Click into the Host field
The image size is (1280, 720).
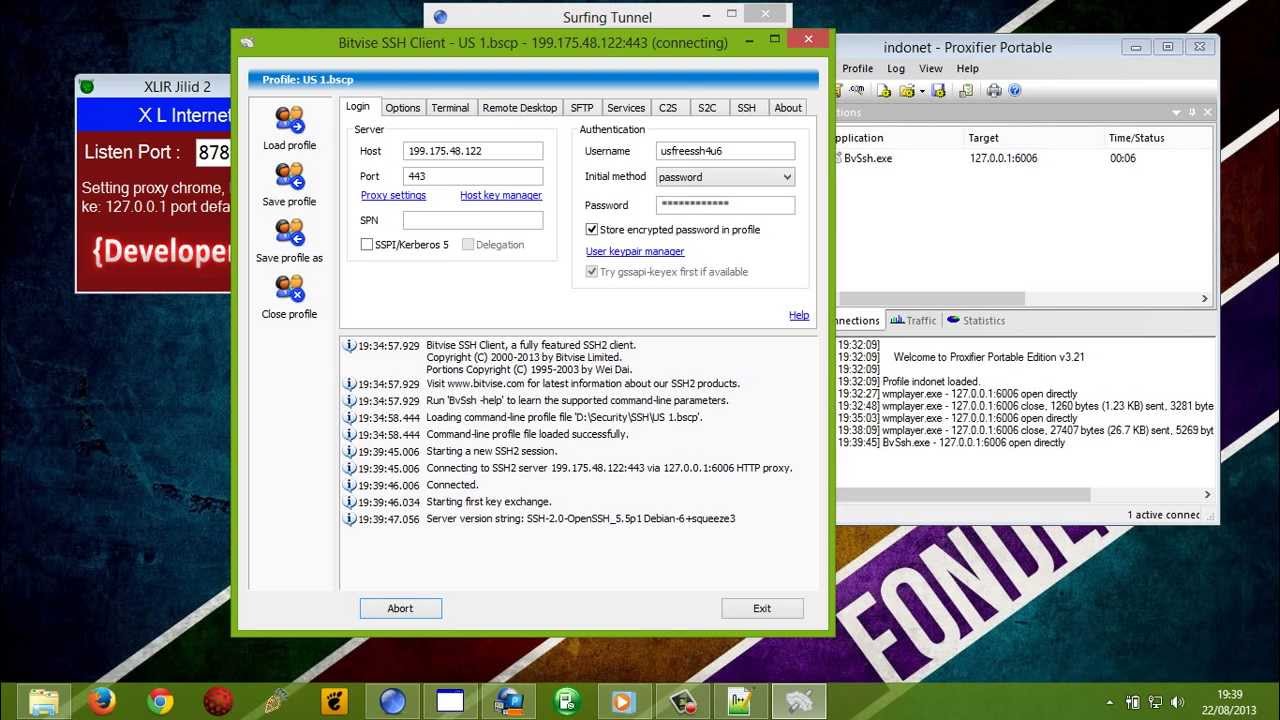473,151
